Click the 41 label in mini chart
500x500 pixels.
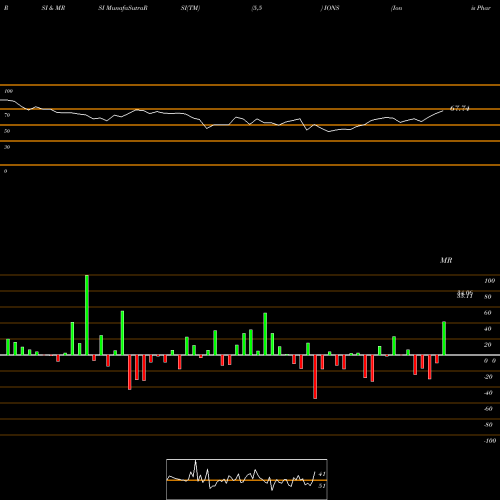pos(322,474)
